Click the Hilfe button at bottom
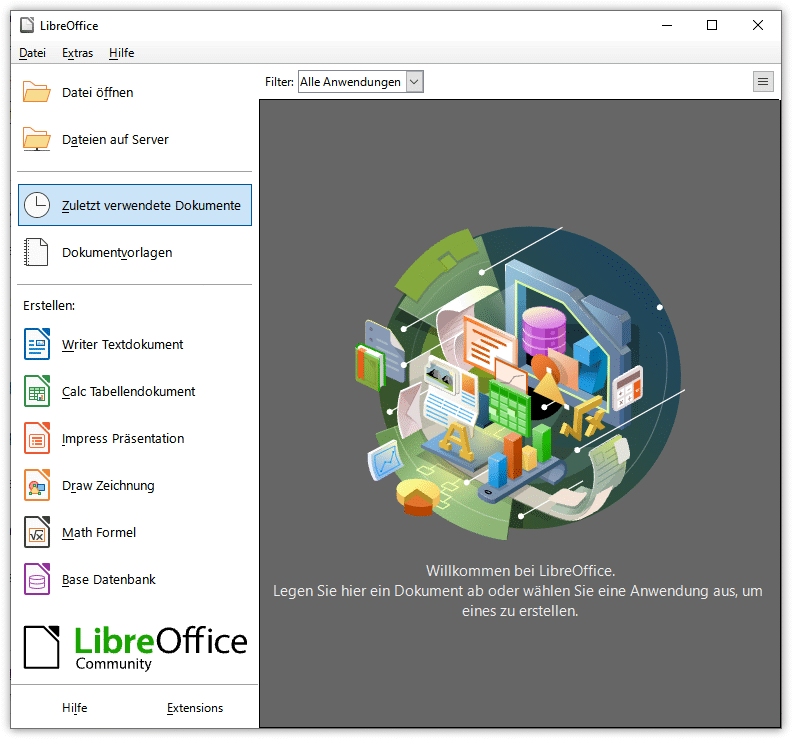792x739 pixels. coord(75,708)
